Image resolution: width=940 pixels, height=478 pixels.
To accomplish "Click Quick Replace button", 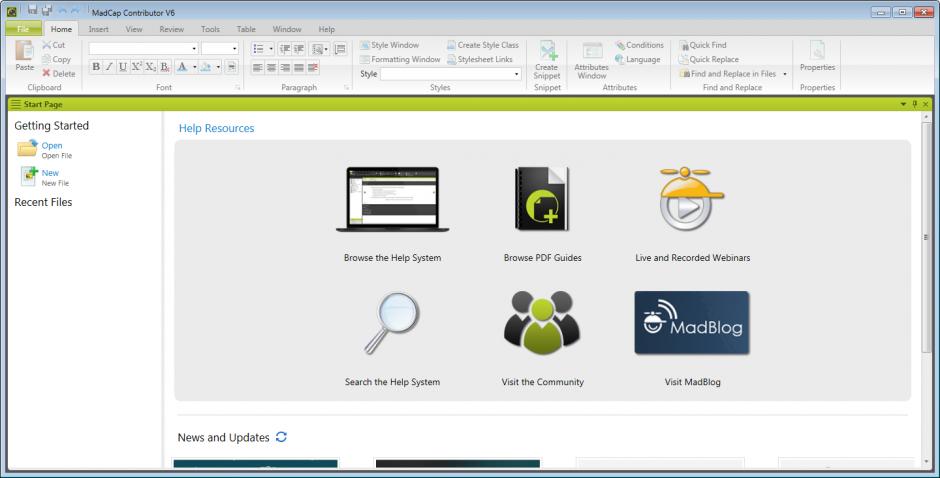I will 709,59.
